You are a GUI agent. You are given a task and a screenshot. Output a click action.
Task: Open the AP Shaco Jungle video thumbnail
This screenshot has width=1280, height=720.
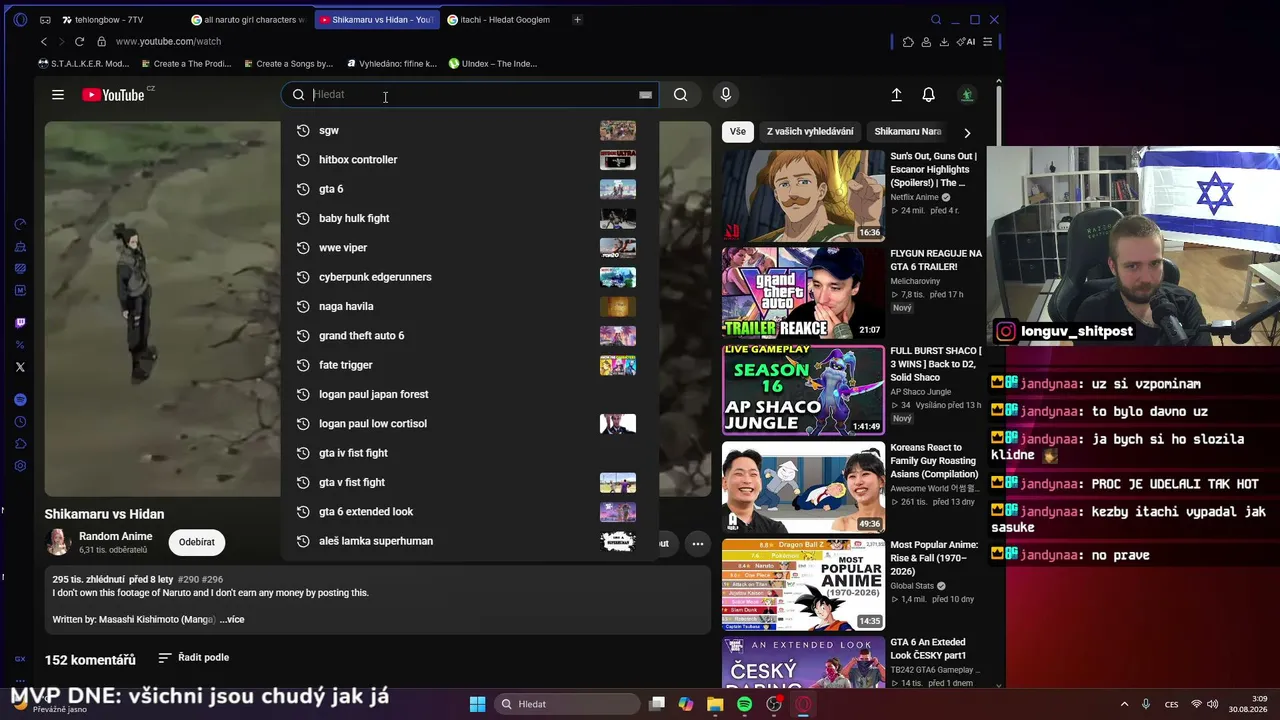[x=803, y=390]
